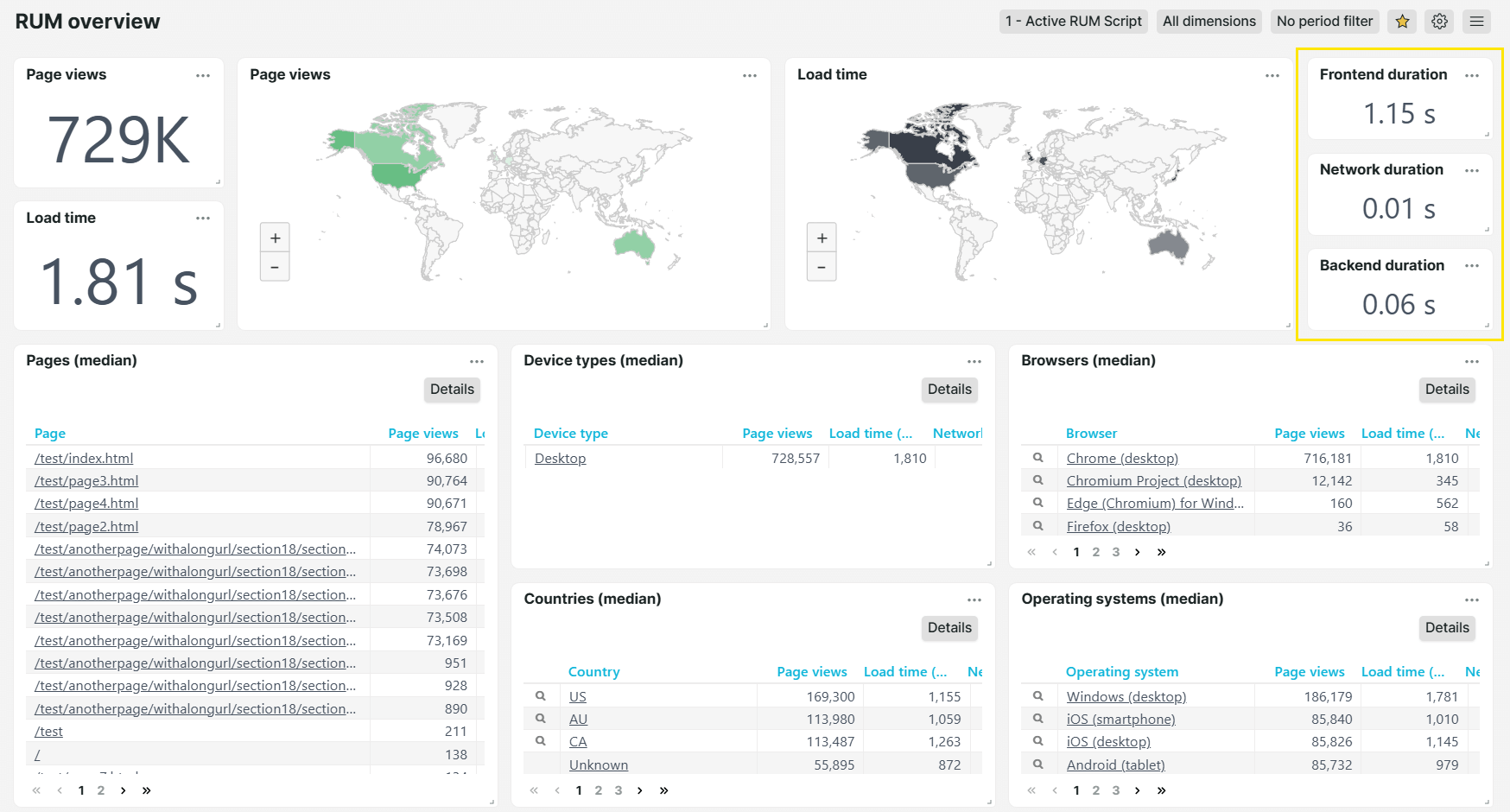Open the Desktop device type link
Viewport: 1510px width, 812px height.
click(560, 458)
